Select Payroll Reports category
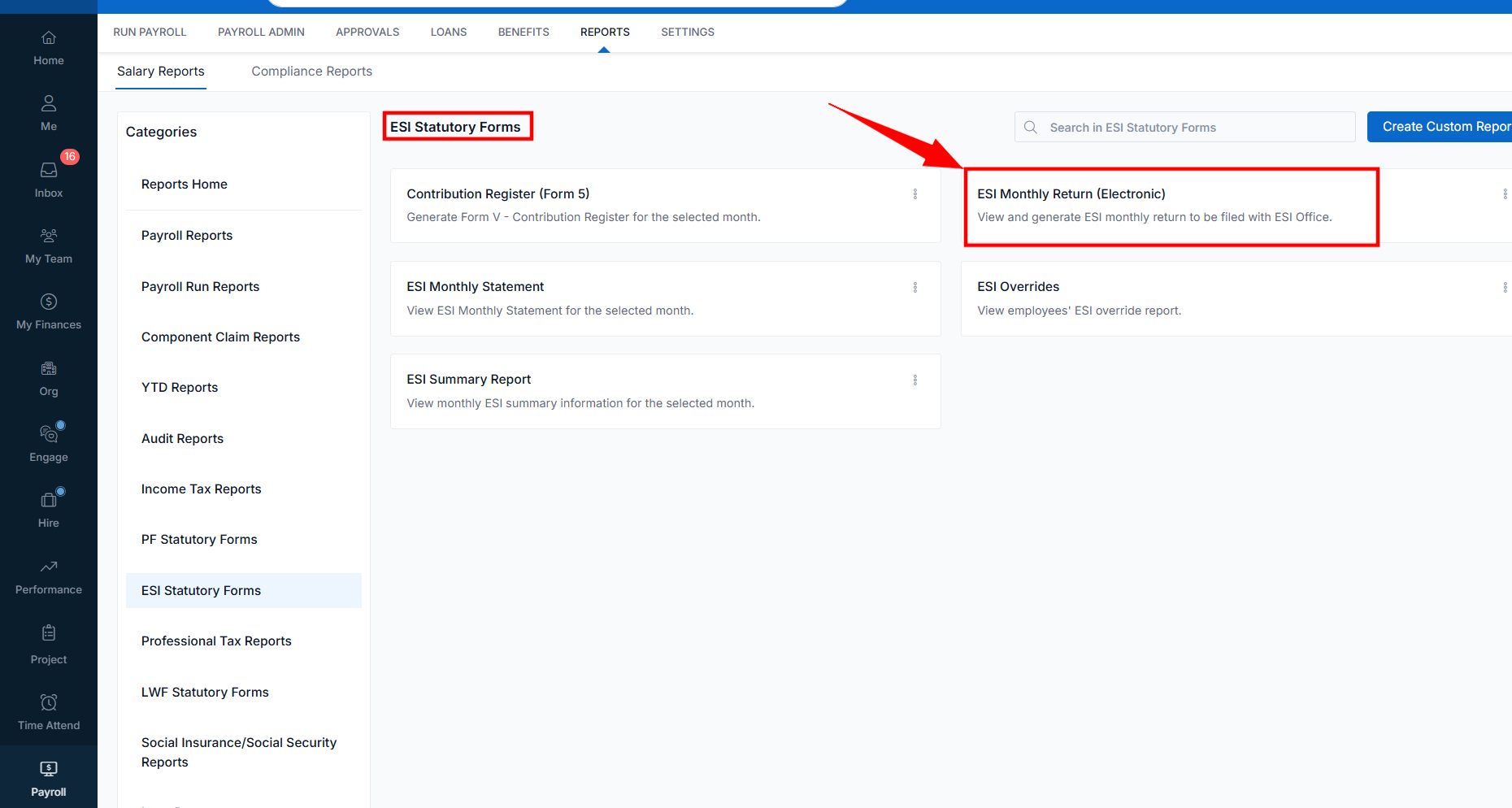 pyautogui.click(x=187, y=235)
